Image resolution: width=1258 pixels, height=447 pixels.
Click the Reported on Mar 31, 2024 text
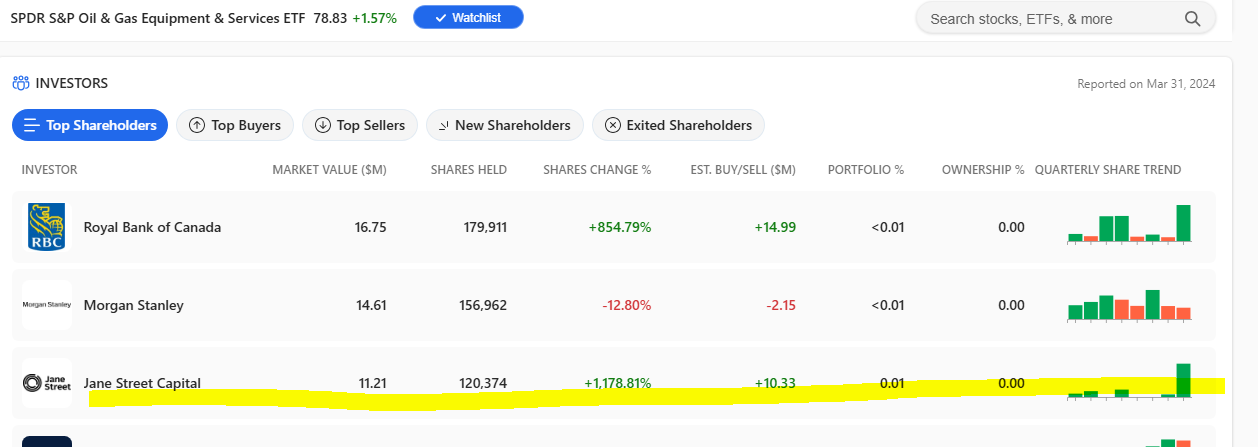[1146, 84]
